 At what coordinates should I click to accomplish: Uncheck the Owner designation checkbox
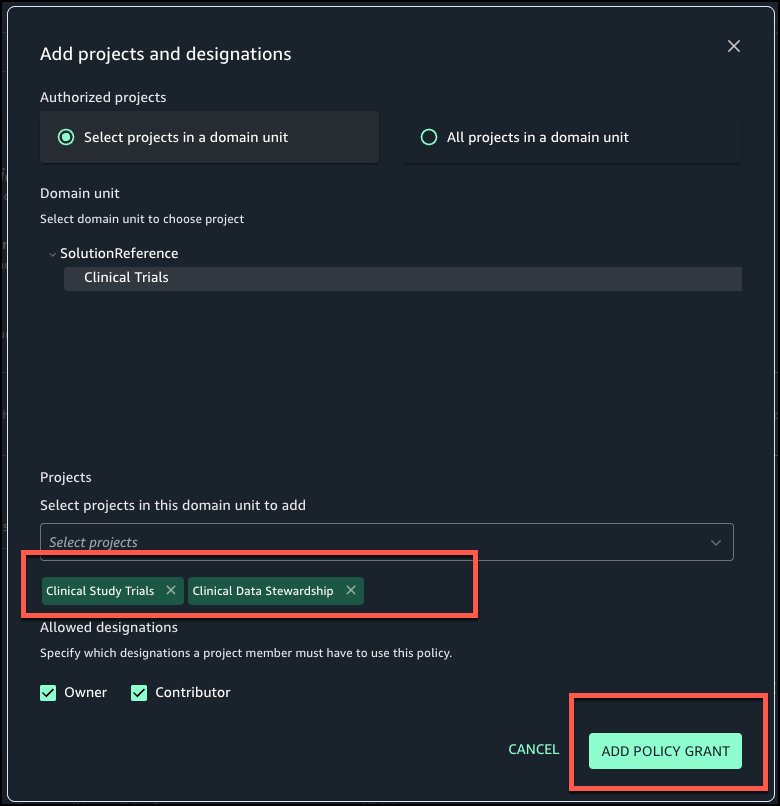coord(48,692)
